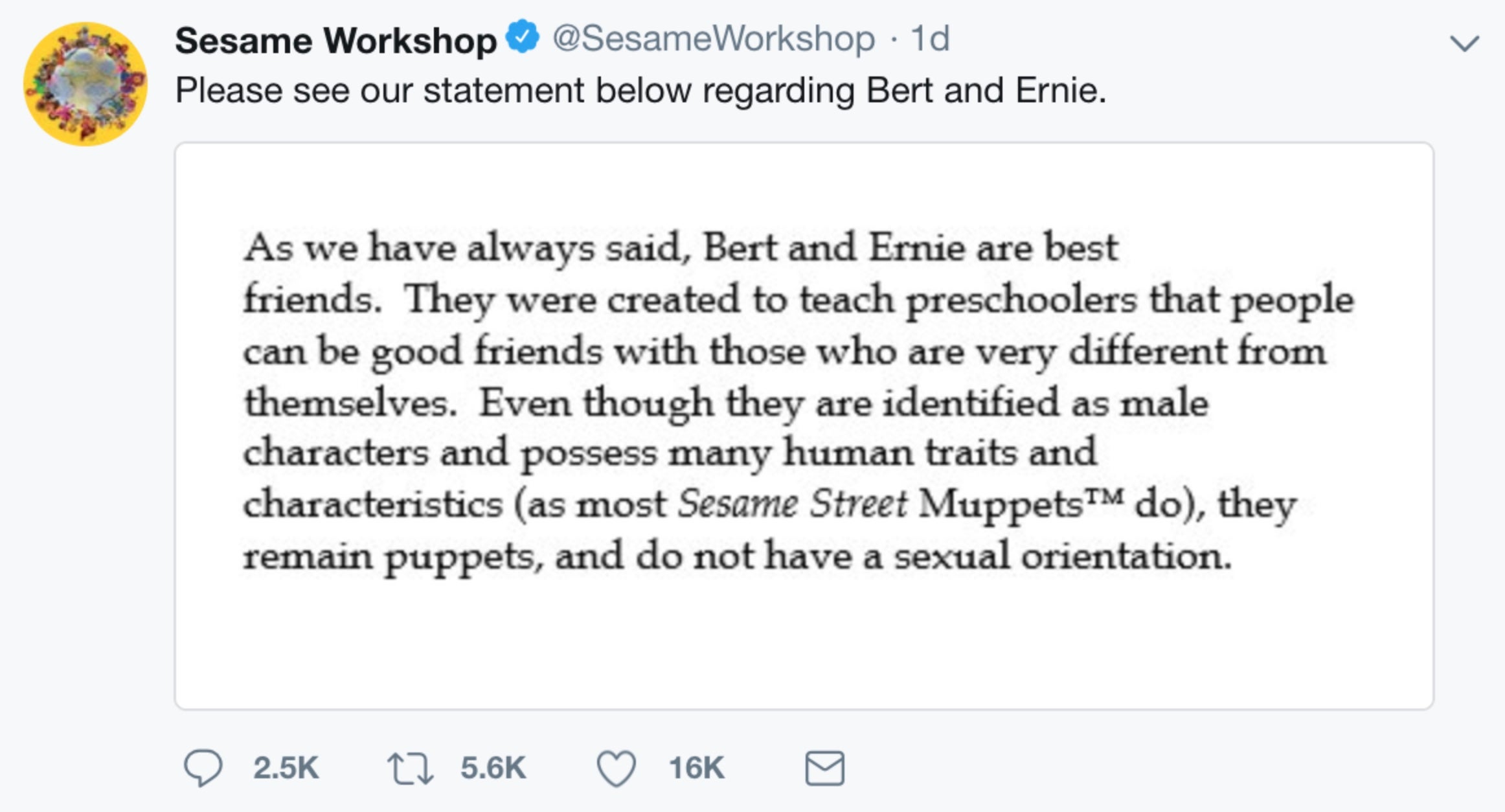The width and height of the screenshot is (1505, 812).
Task: Like the tweet with heart icon
Action: click(616, 769)
